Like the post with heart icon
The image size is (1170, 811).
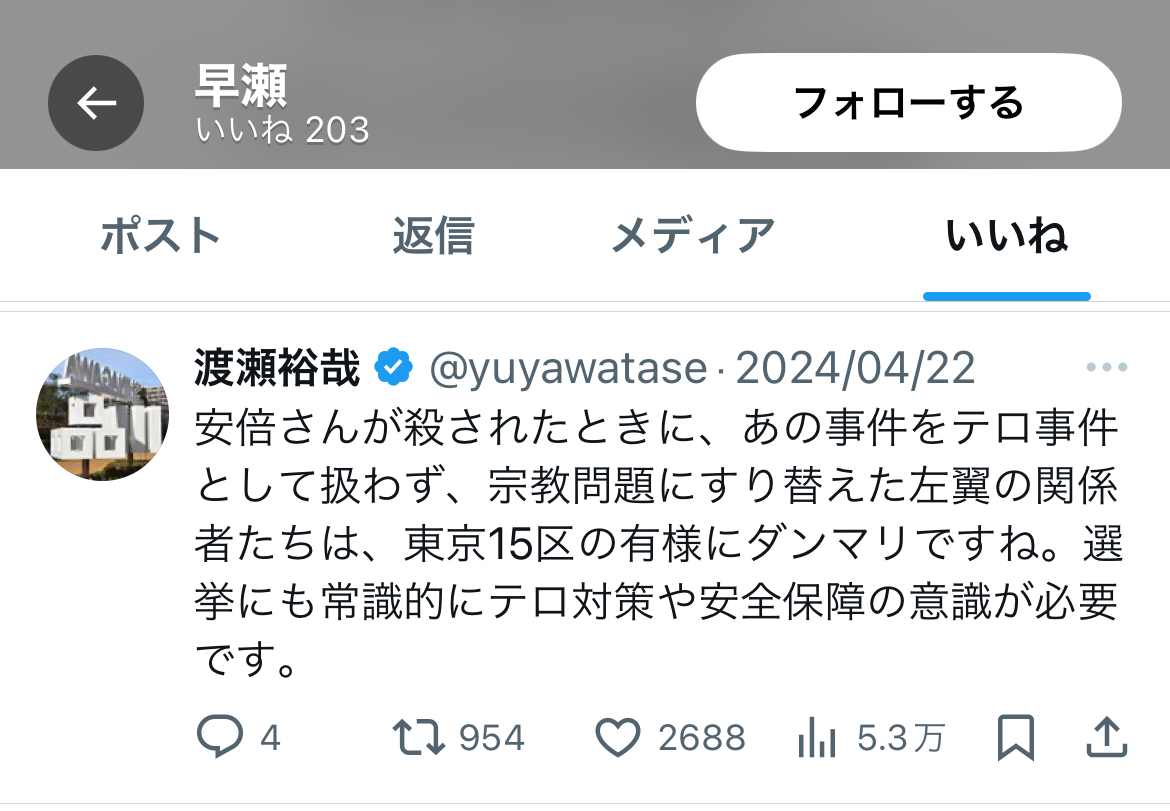point(618,737)
